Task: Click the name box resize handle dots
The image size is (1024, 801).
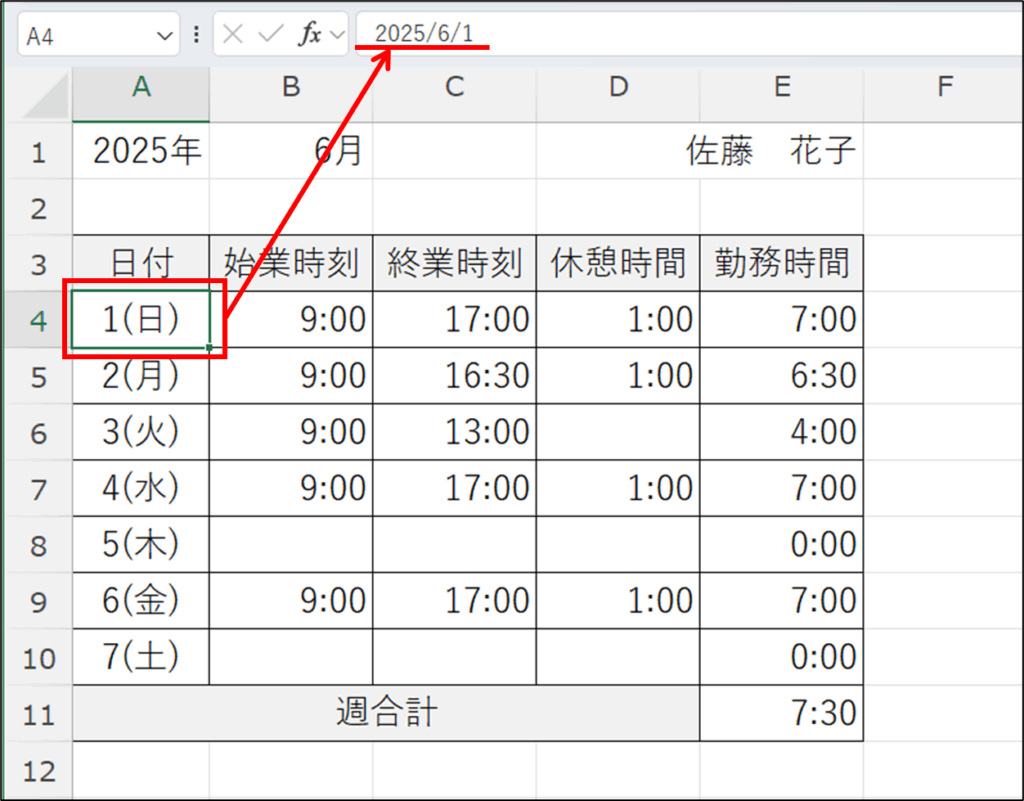Action: tap(196, 35)
